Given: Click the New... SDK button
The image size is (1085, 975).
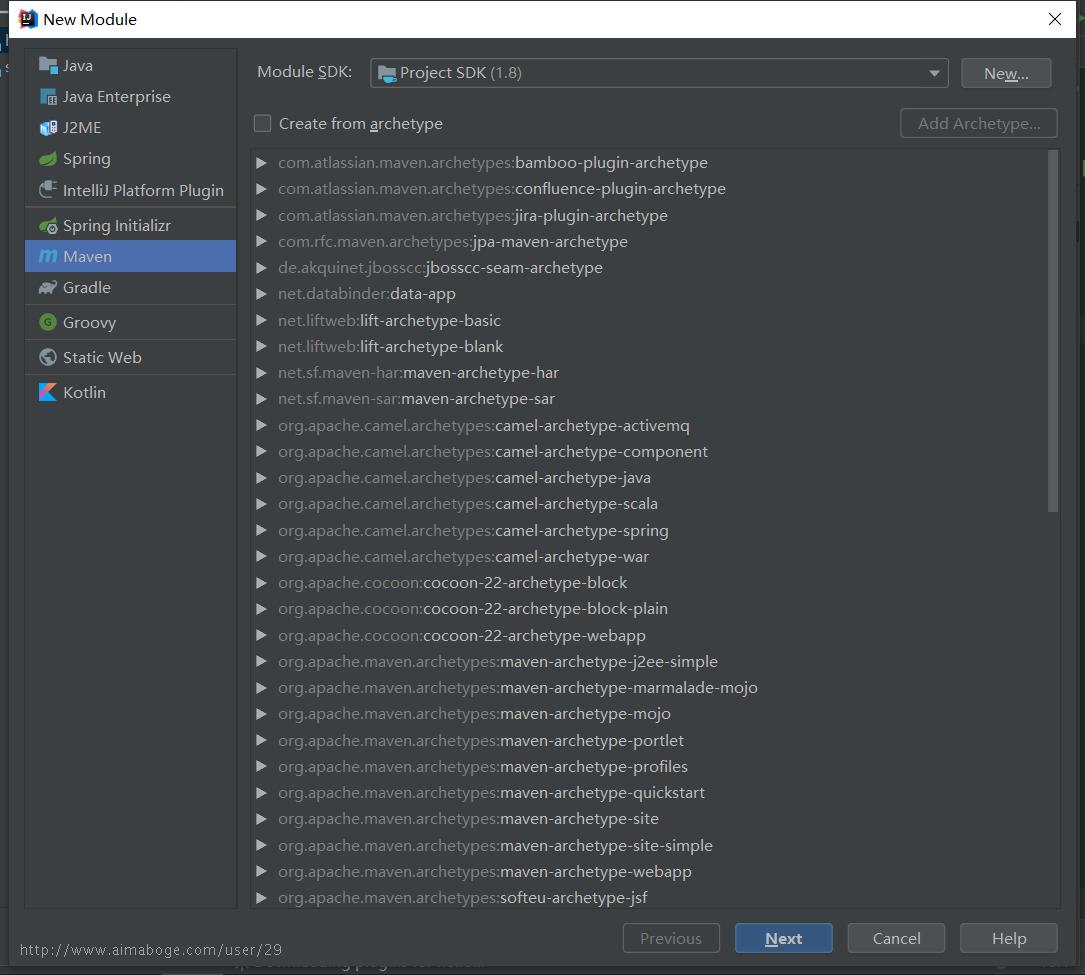Looking at the screenshot, I should [x=1006, y=73].
